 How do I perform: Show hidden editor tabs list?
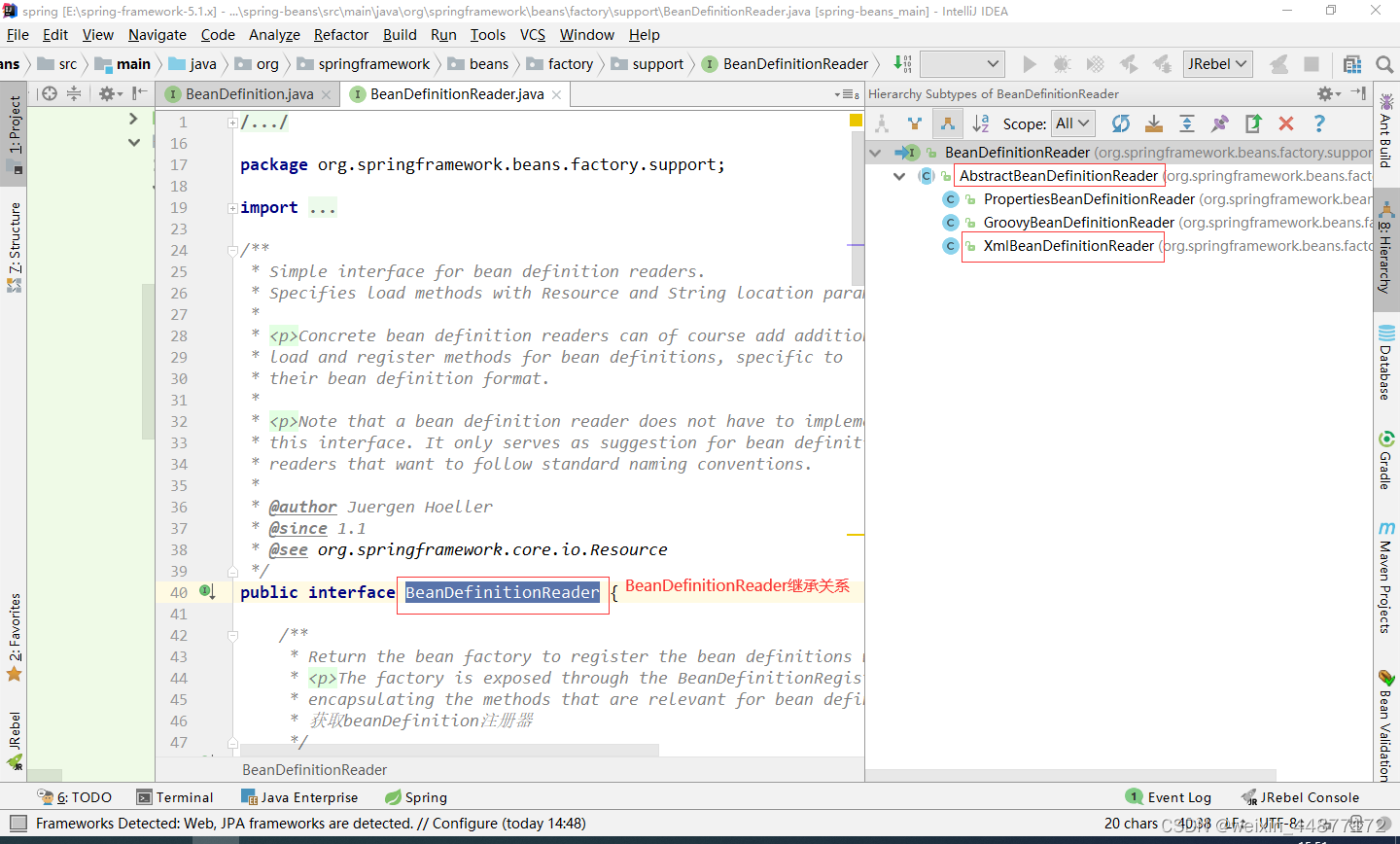[x=846, y=94]
